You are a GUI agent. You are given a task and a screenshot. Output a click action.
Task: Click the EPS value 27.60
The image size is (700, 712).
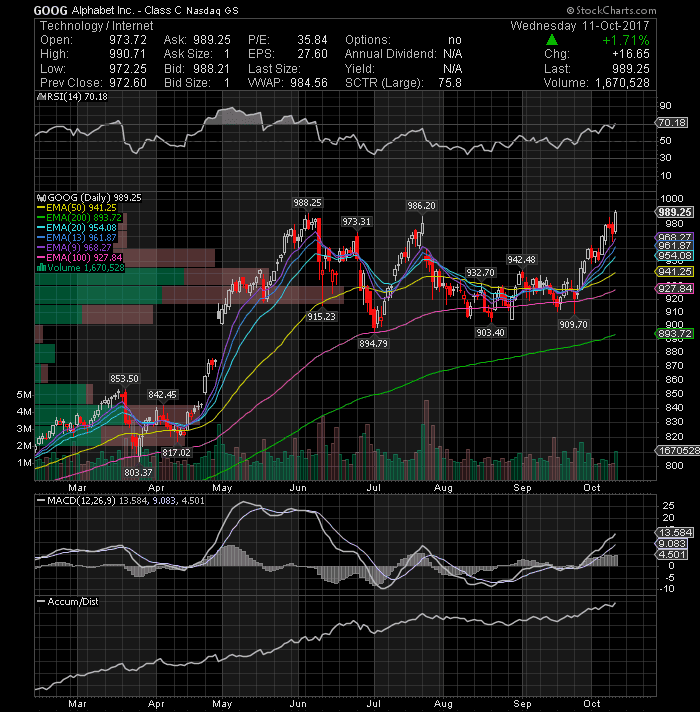pyautogui.click(x=312, y=54)
